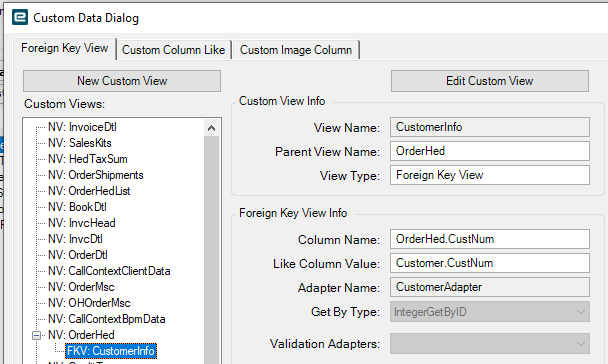608x364 pixels.
Task: Select NV: CallContextBpmData tree node
Action: point(107,319)
